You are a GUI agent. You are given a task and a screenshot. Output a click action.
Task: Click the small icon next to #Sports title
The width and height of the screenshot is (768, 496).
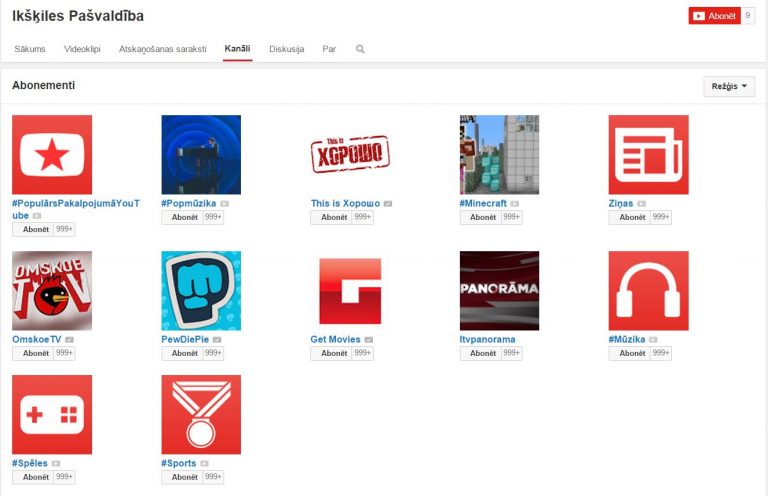tap(204, 464)
